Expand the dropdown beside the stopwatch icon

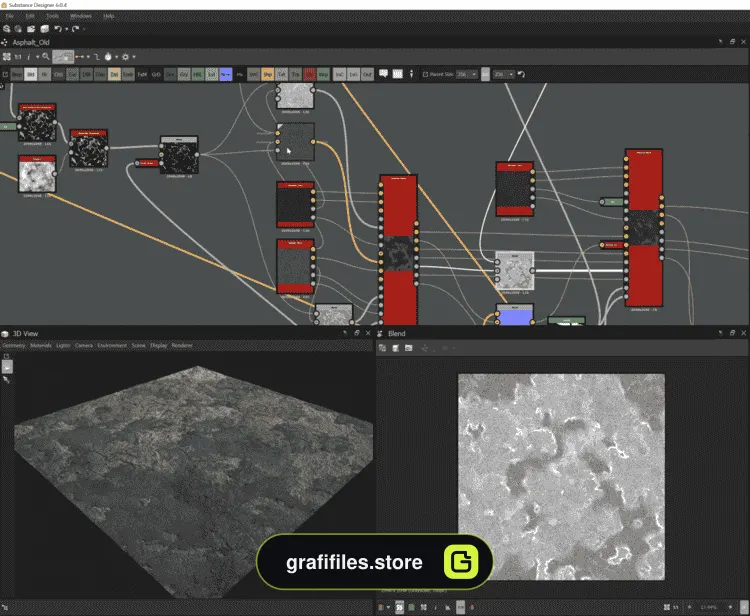pyautogui.click(x=116, y=57)
